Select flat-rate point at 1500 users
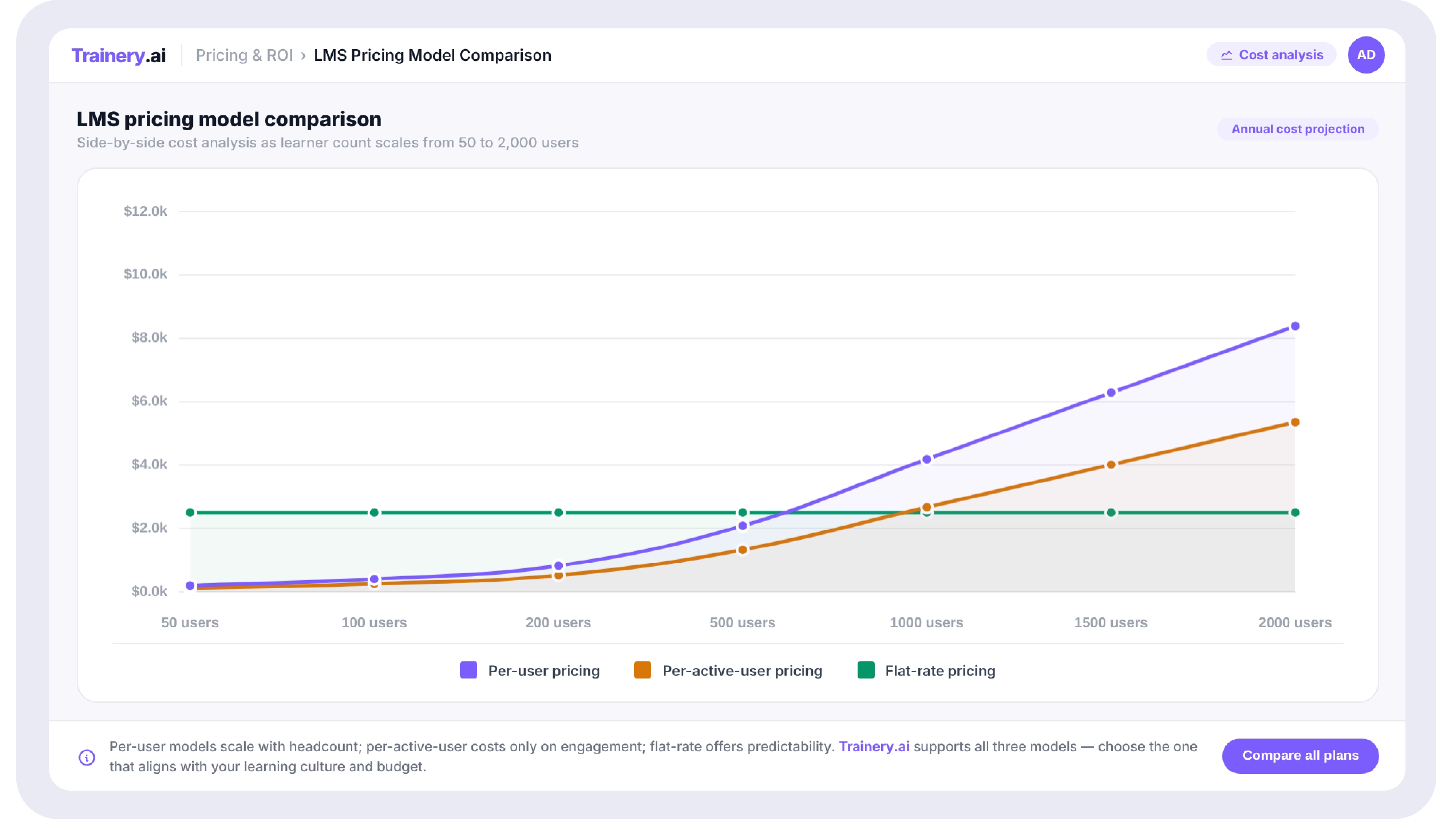The image size is (1456, 819). point(1111,513)
